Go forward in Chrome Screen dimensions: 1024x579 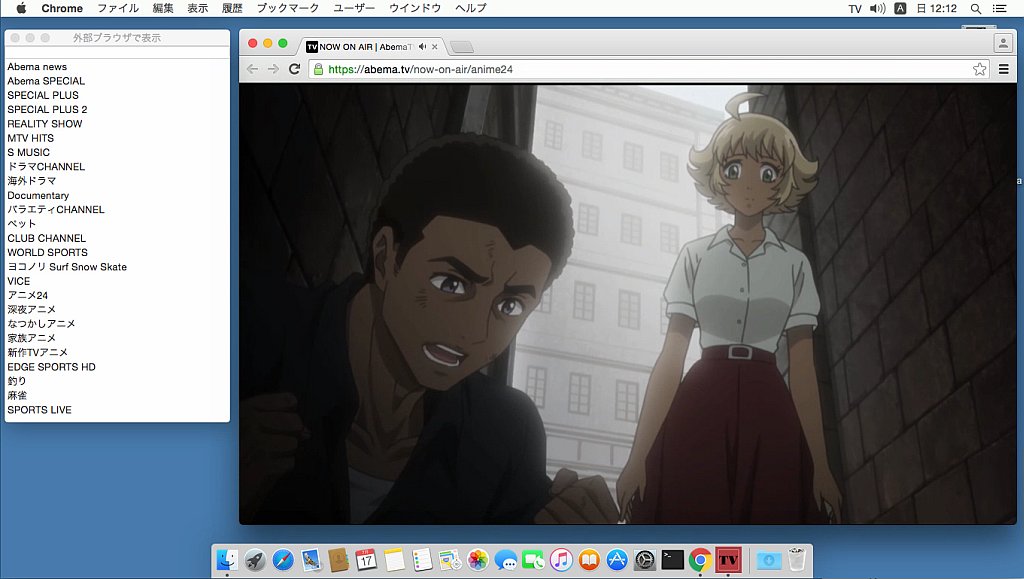coord(273,69)
